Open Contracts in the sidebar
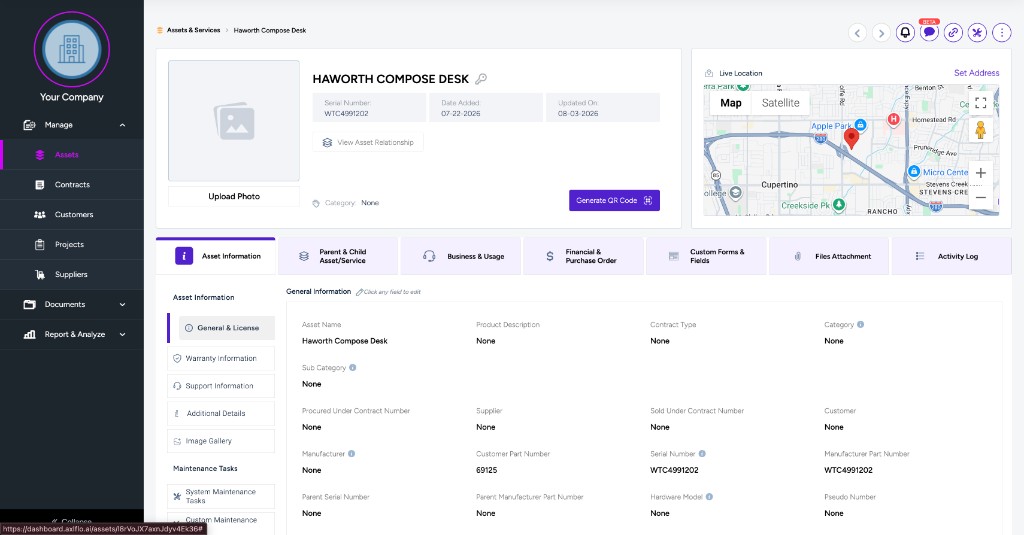This screenshot has width=1024, height=535. click(72, 185)
